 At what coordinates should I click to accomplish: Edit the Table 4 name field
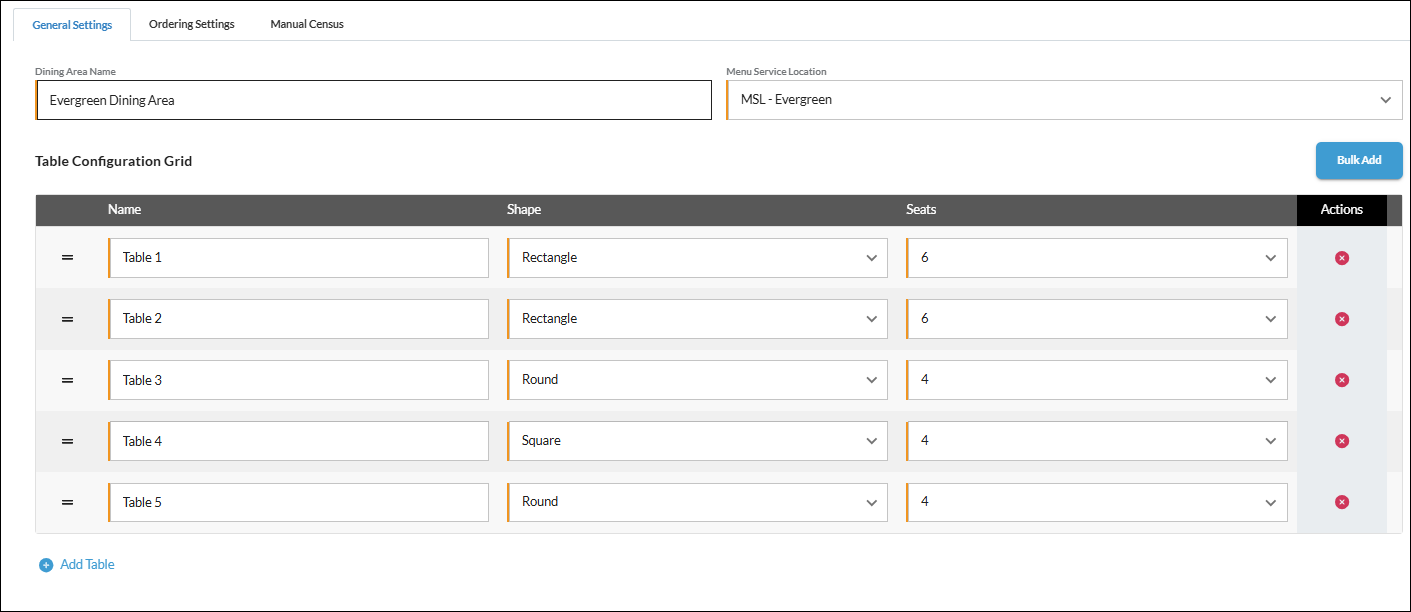pos(298,441)
